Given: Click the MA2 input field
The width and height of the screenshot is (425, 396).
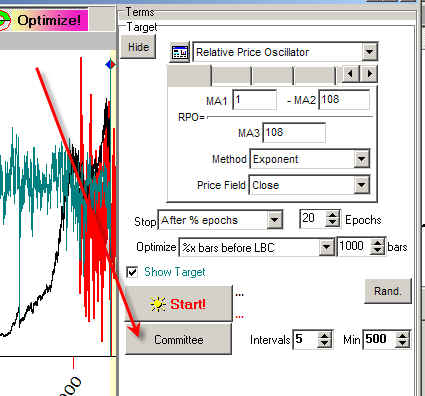Looking at the screenshot, I should pyautogui.click(x=344, y=99).
